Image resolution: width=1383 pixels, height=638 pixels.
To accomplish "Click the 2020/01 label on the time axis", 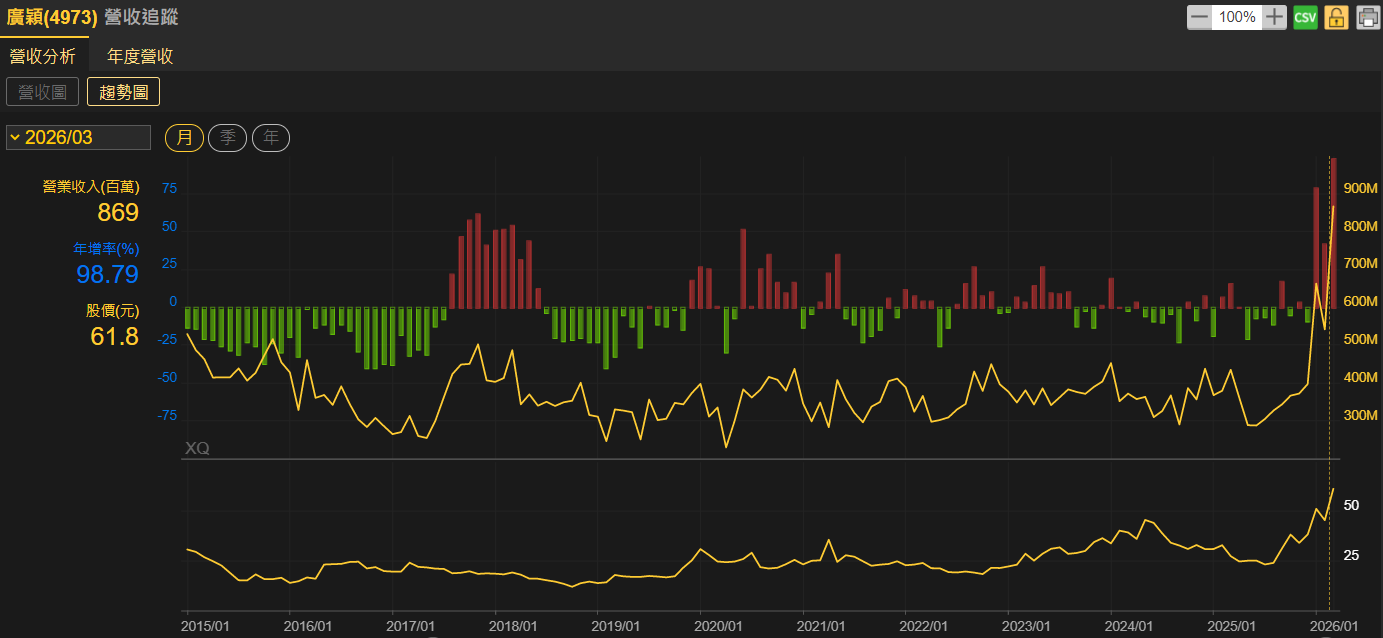I will pos(719,626).
